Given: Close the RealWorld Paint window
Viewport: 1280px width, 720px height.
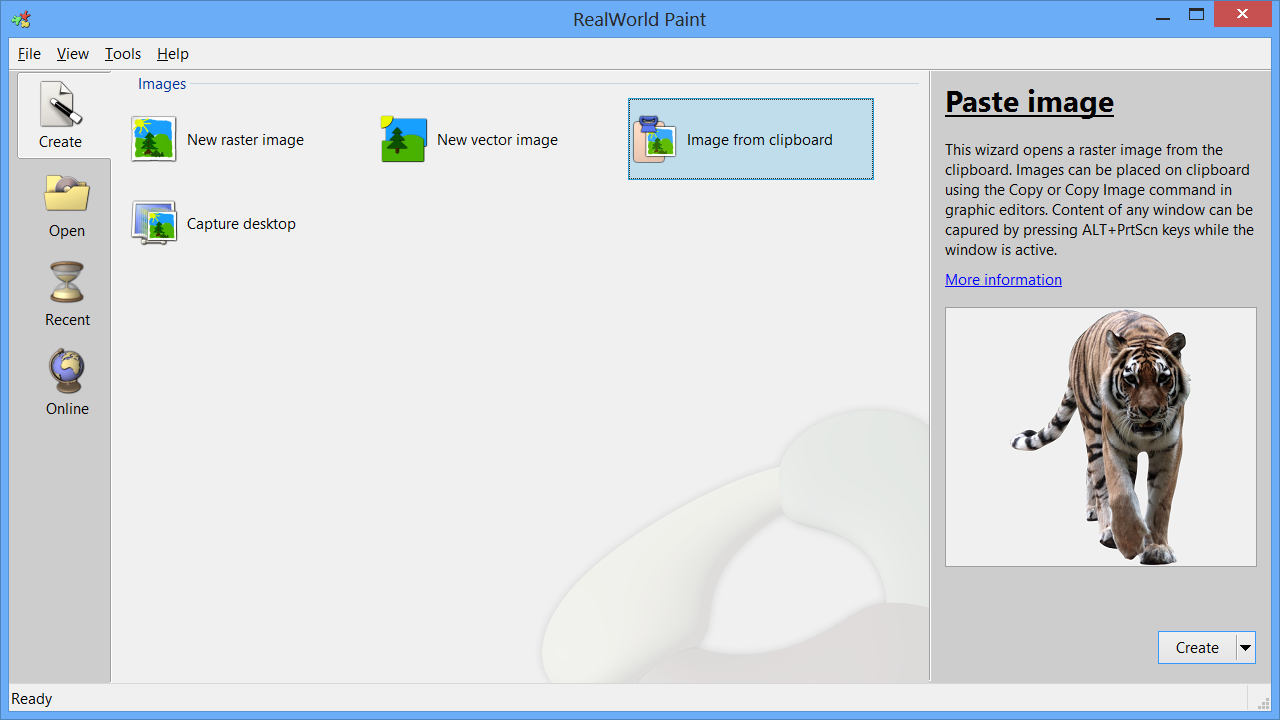Looking at the screenshot, I should (1242, 14).
